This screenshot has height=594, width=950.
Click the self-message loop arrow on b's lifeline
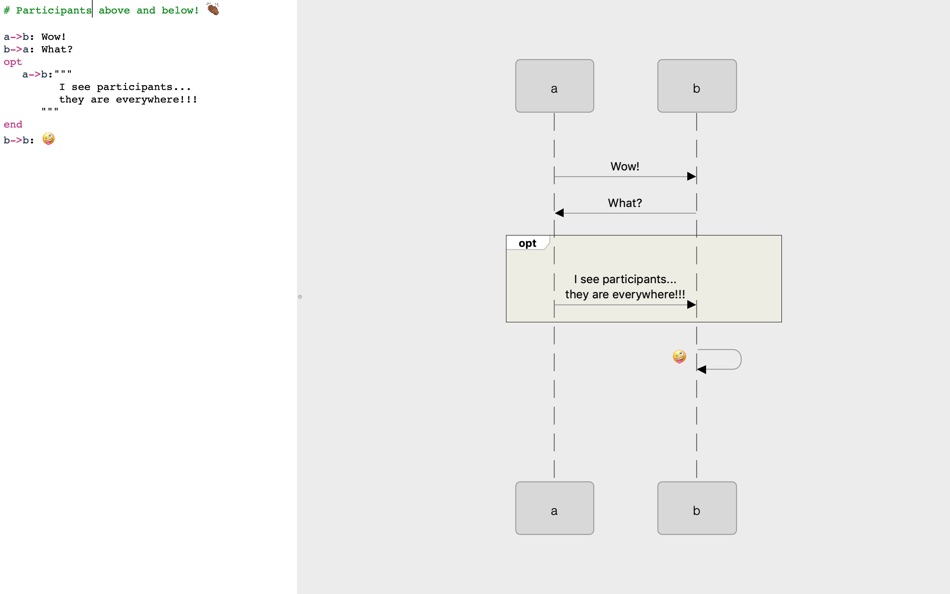tap(719, 359)
